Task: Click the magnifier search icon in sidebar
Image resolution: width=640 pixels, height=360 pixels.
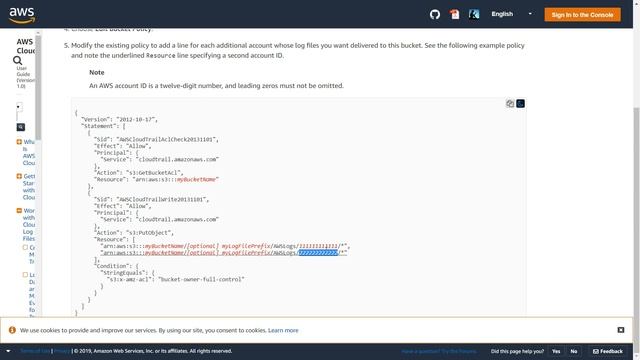Action: (x=17, y=60)
